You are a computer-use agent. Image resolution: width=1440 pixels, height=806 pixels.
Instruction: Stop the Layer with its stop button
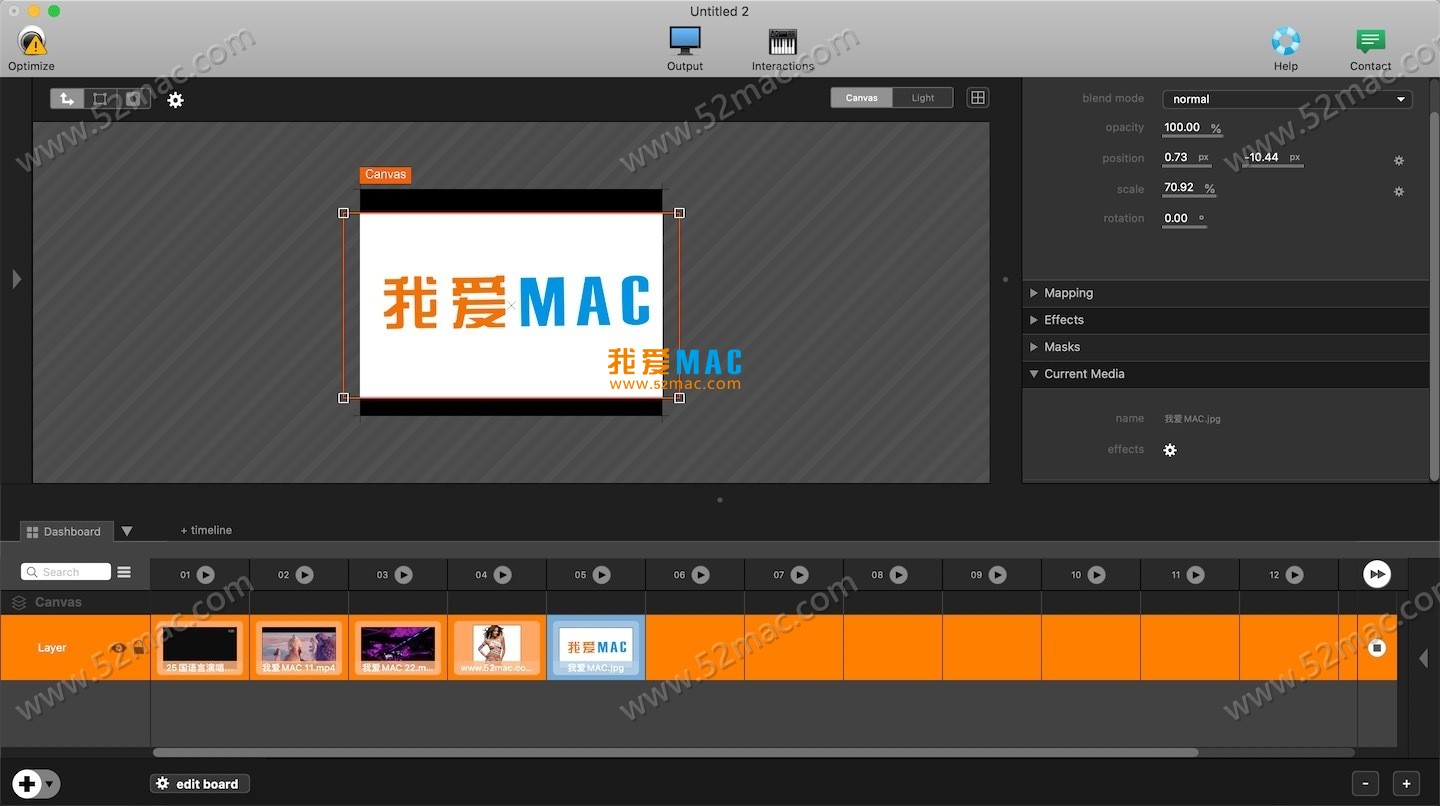pos(1377,648)
